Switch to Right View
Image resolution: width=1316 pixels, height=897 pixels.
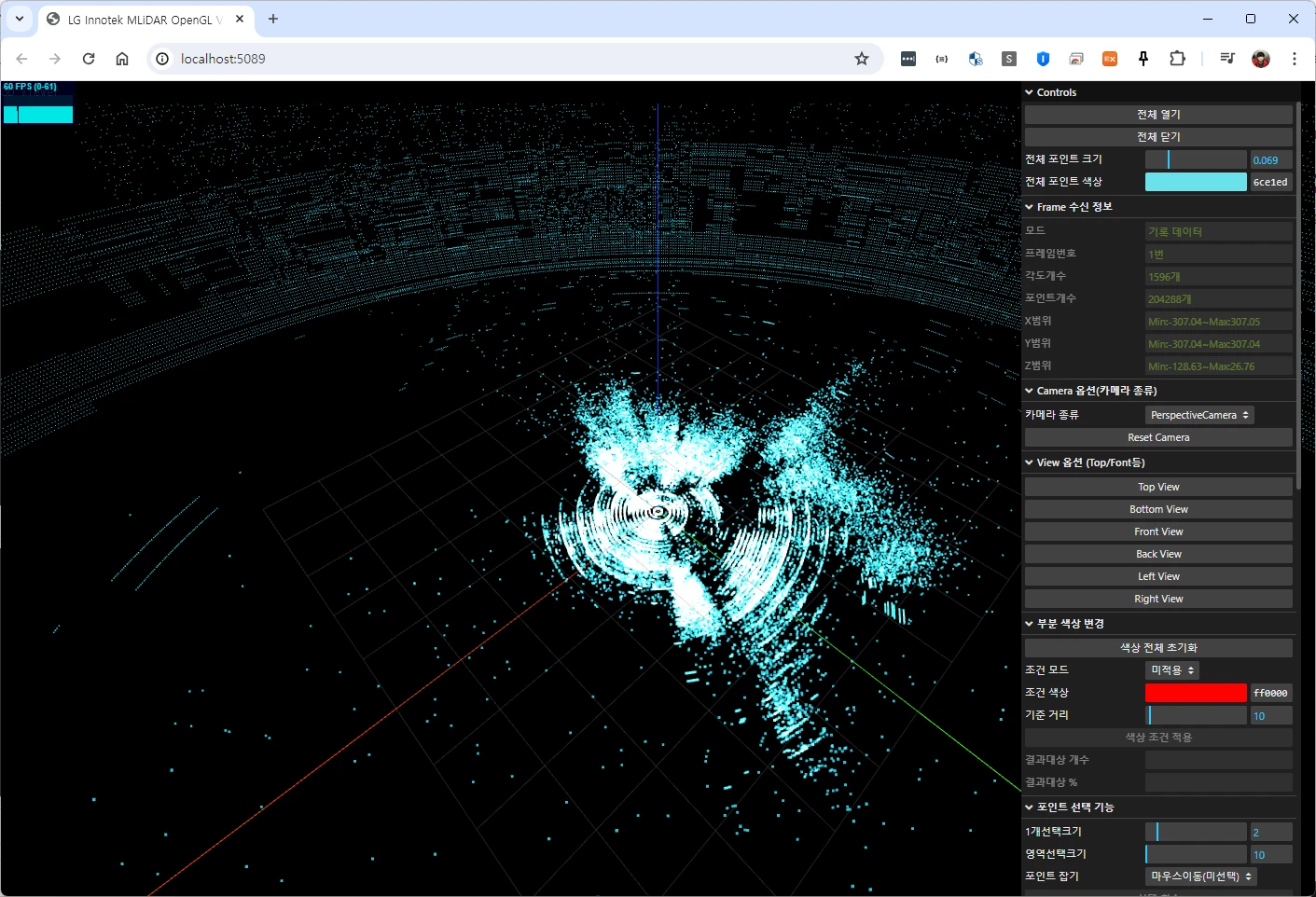(1158, 599)
